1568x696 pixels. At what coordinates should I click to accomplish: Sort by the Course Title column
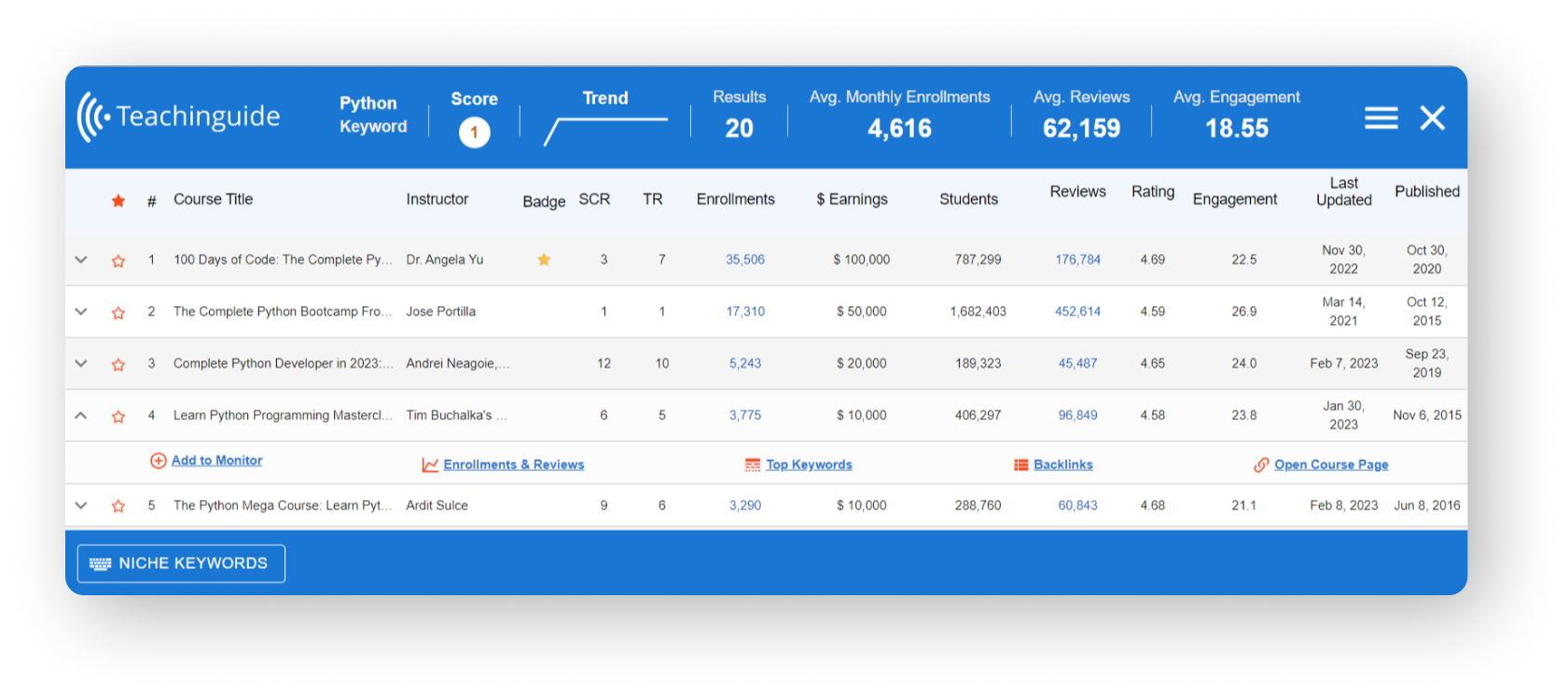213,199
